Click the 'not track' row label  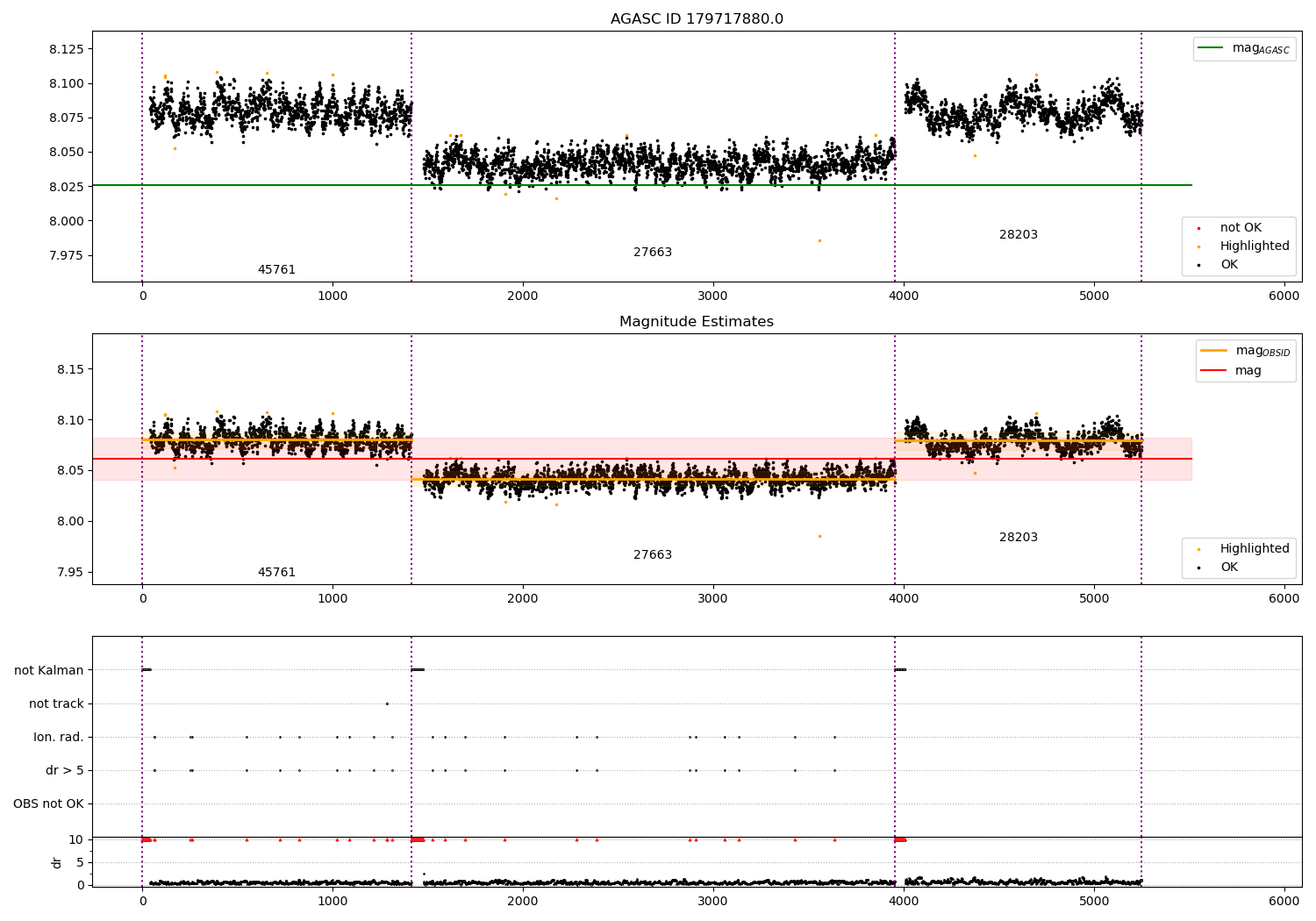[56, 703]
